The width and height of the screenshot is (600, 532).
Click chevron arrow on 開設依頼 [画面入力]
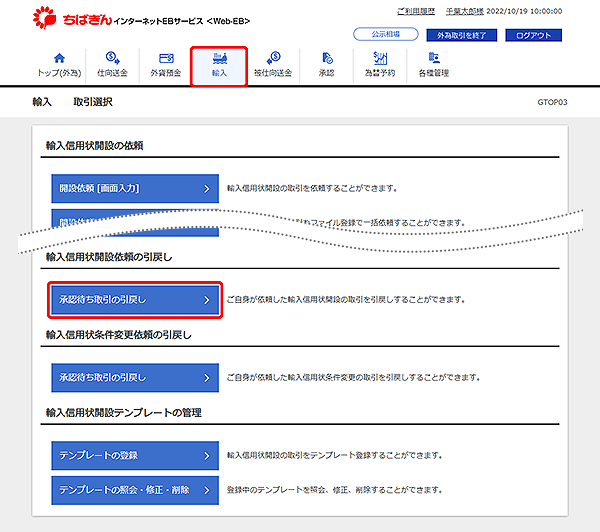[207, 189]
